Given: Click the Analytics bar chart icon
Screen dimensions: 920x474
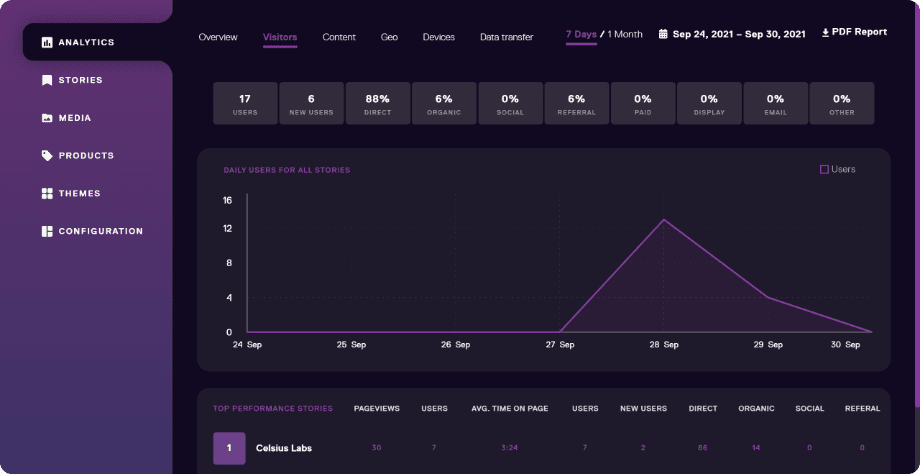Looking at the screenshot, I should click(x=47, y=42).
